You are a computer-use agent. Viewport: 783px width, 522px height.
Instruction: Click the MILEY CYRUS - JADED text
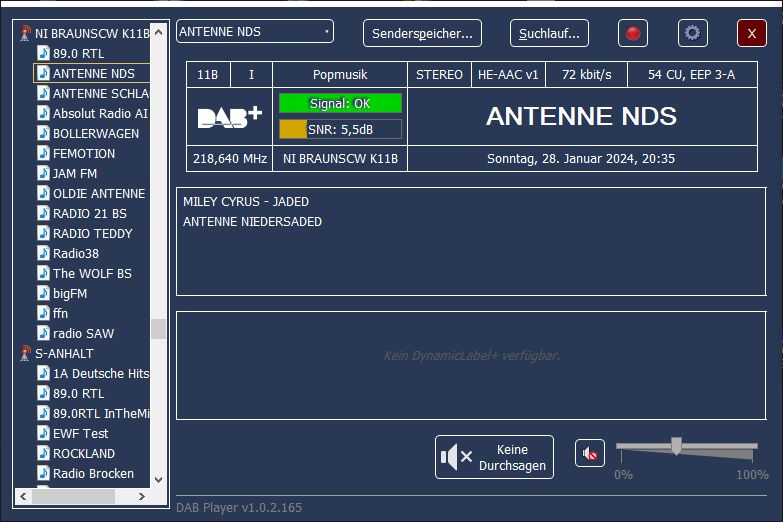(246, 202)
